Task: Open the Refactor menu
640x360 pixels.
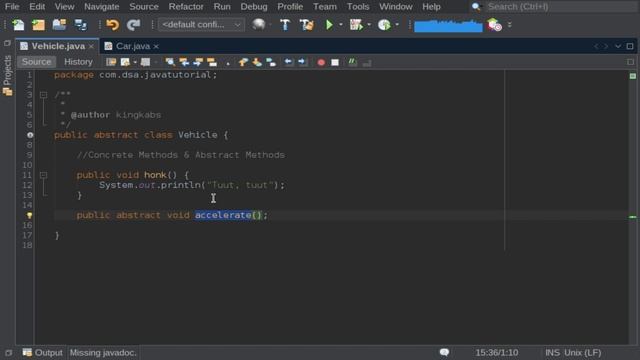Action: (x=186, y=7)
